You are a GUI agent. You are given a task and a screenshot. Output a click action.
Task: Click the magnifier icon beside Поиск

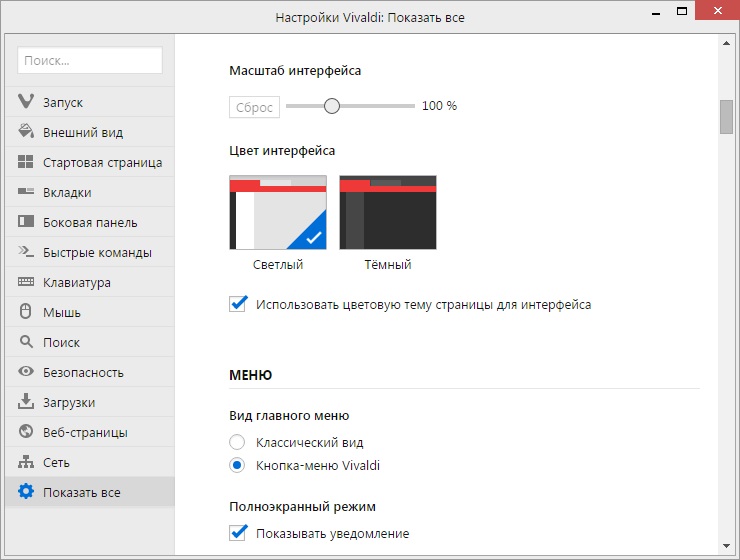tap(26, 342)
